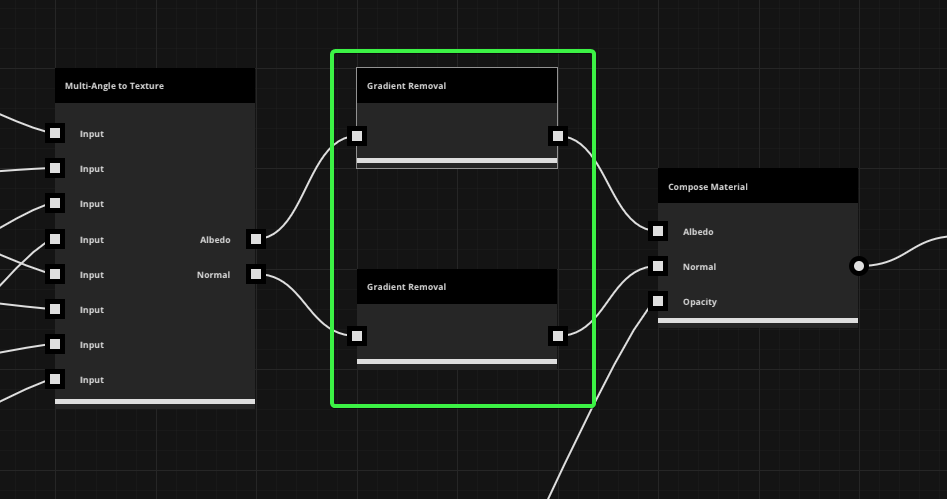Click the white bar under upper Gradient Removal
Screen dimensions: 947x499
tap(456, 160)
